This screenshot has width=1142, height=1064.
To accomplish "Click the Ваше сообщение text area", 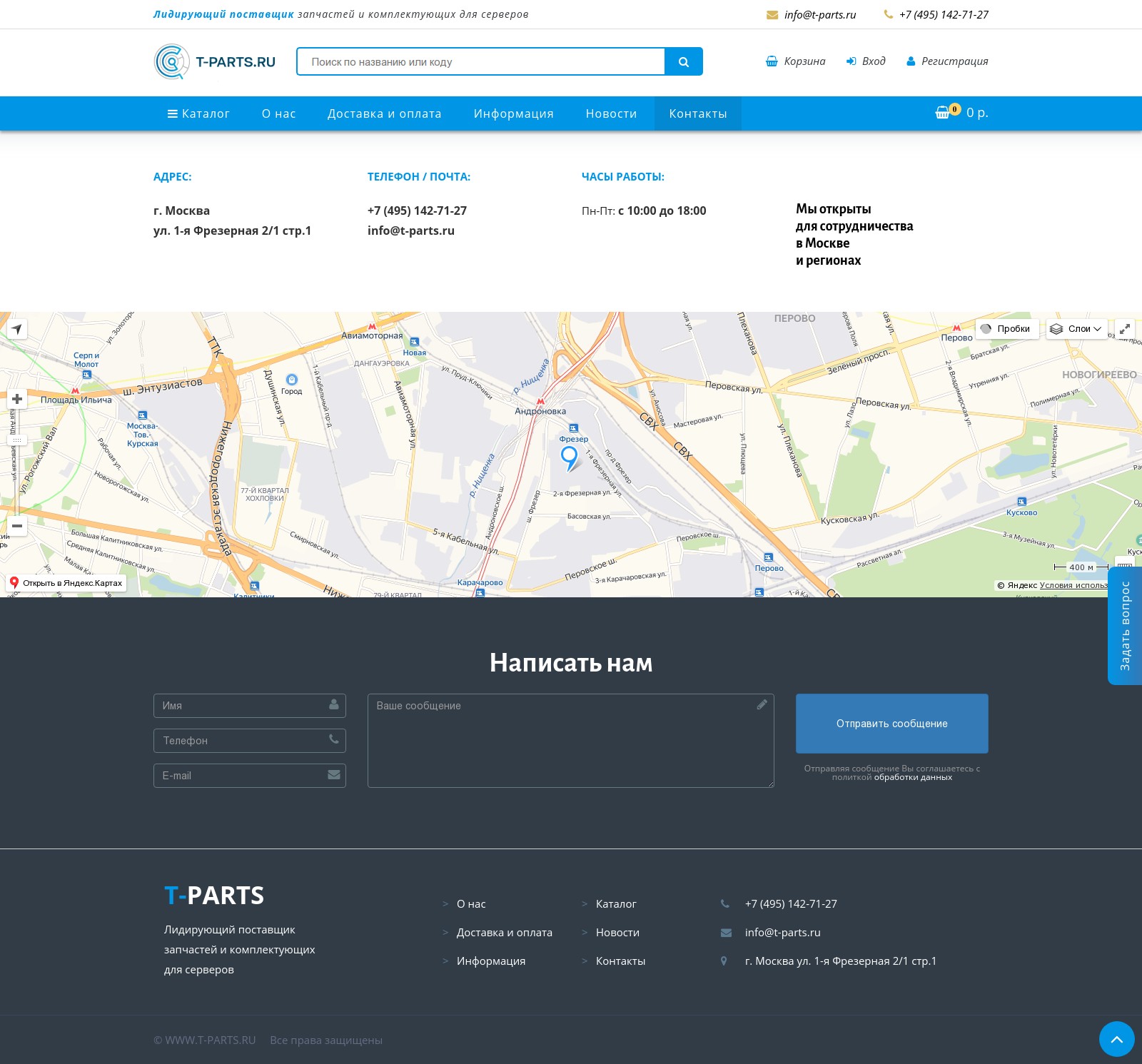I will point(570,741).
